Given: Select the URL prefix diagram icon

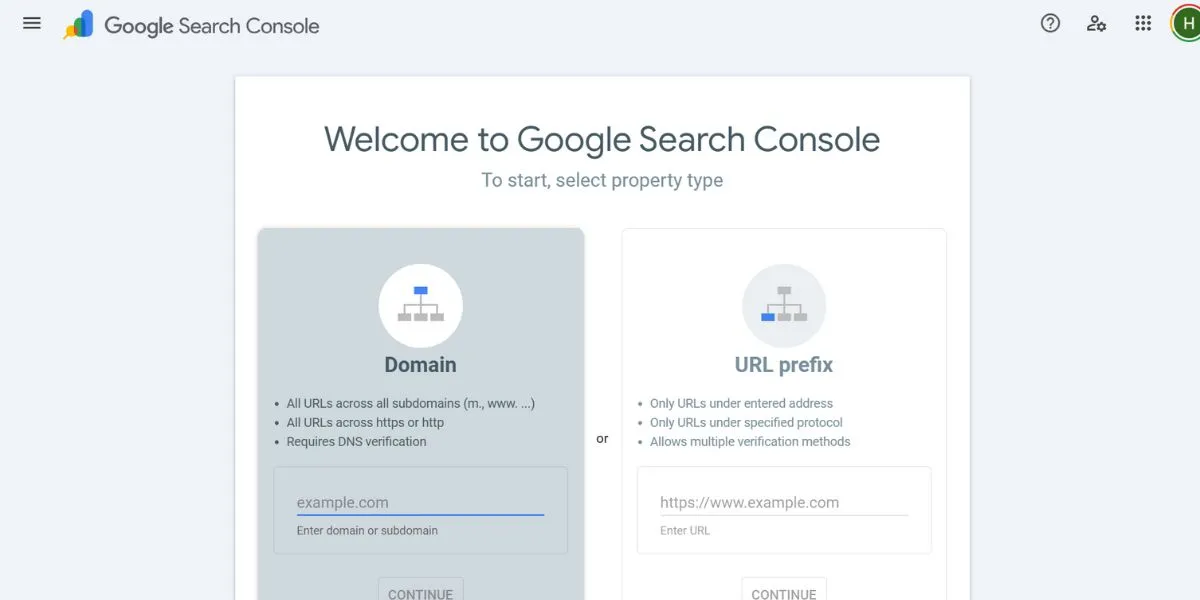Looking at the screenshot, I should pyautogui.click(x=784, y=305).
